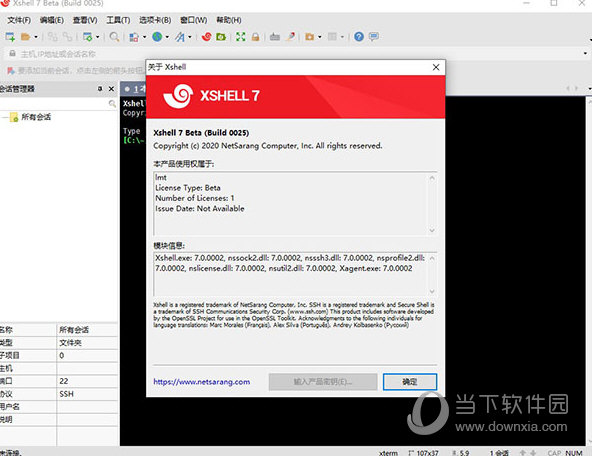Click the highlight pen toolbar icon
592x456 pixels.
(x=290, y=37)
